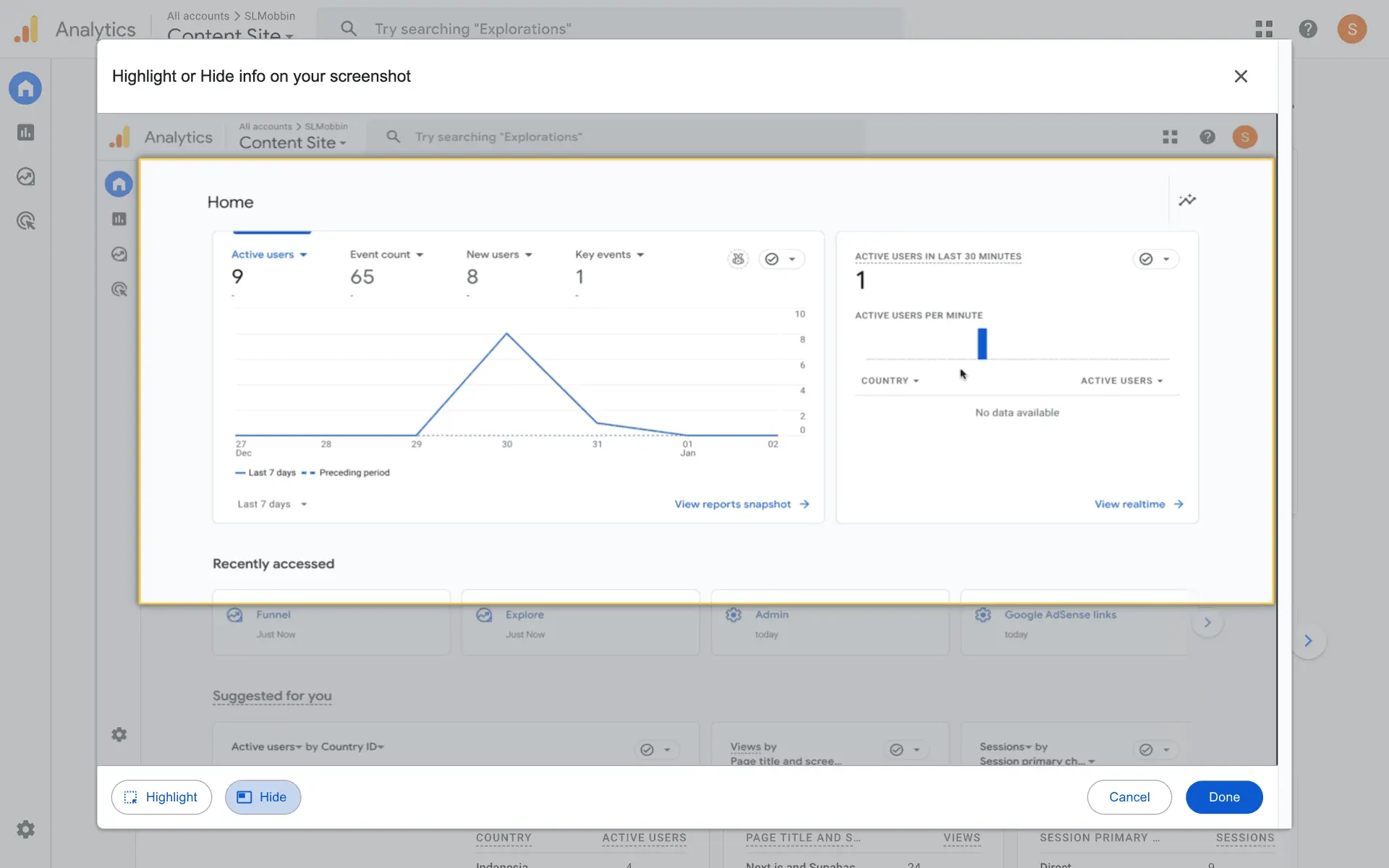1389x868 pixels.
Task: Select the Hide mode button
Action: (263, 797)
